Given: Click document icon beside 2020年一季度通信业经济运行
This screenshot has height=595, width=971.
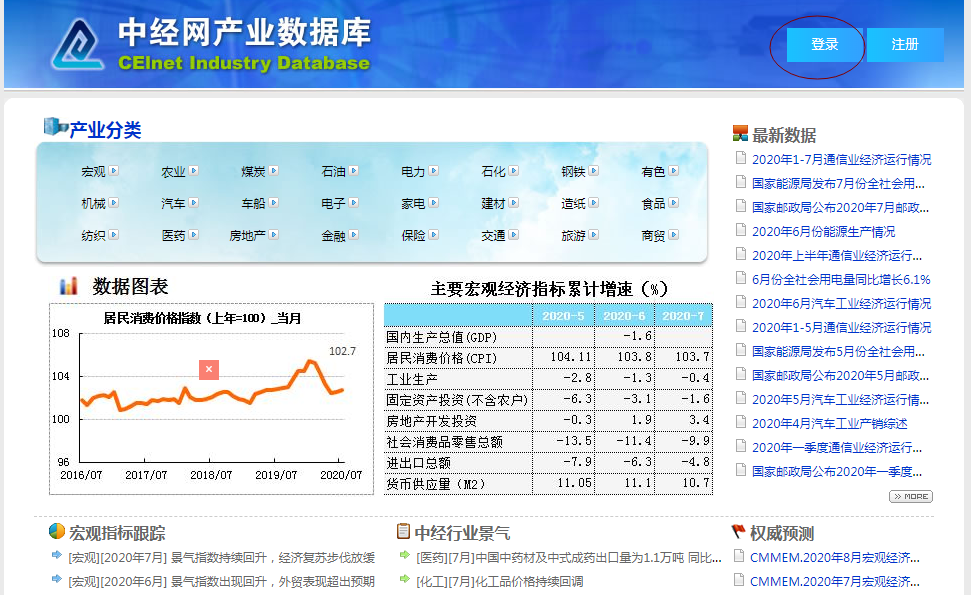Looking at the screenshot, I should [x=741, y=446].
